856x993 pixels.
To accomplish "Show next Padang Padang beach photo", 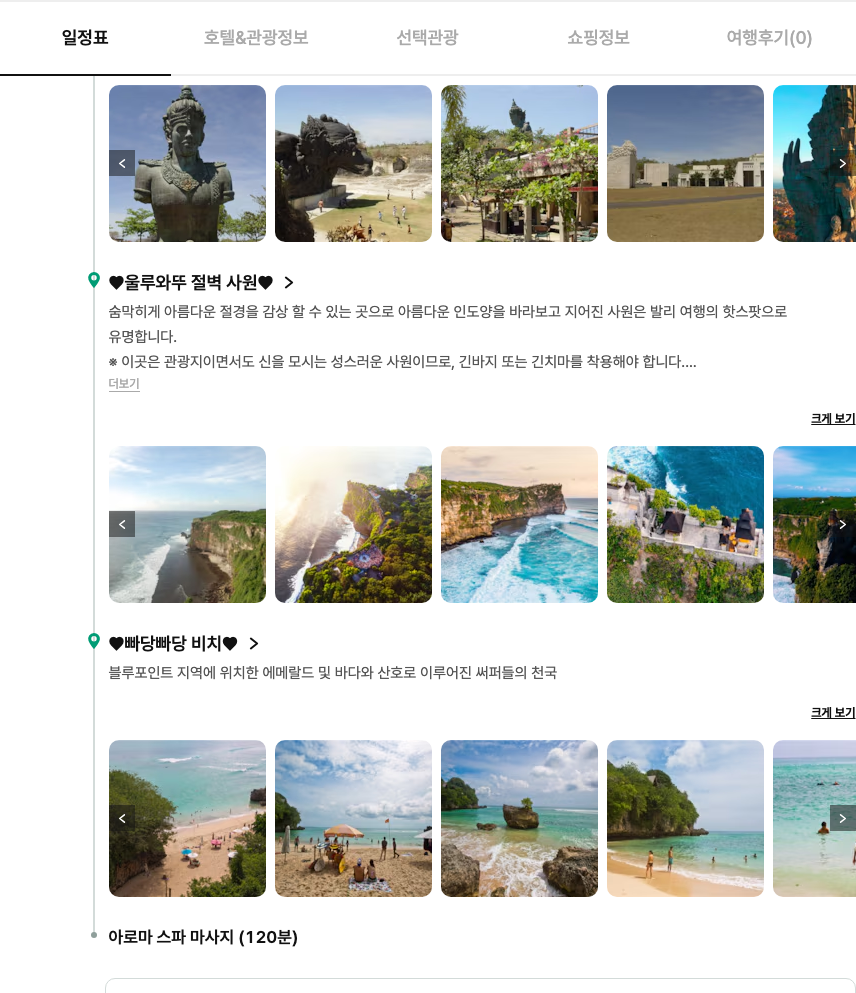I will [842, 818].
